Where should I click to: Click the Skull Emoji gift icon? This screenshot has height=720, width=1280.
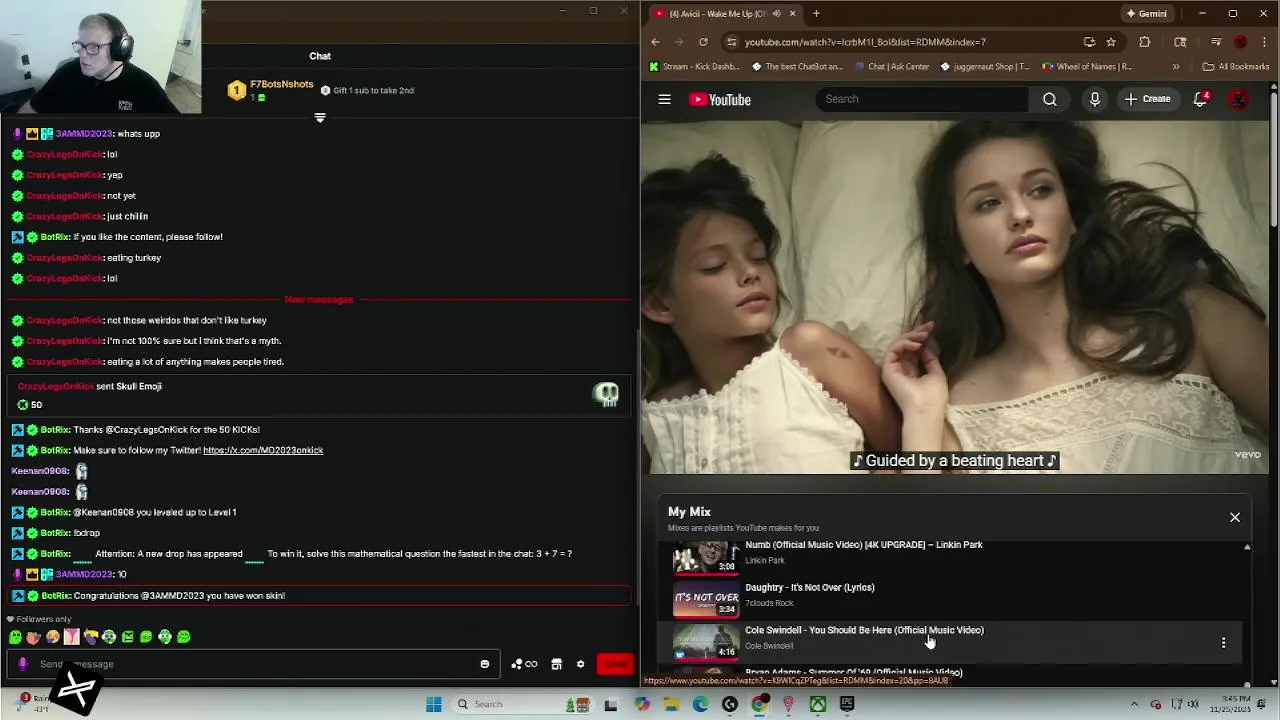pyautogui.click(x=606, y=394)
